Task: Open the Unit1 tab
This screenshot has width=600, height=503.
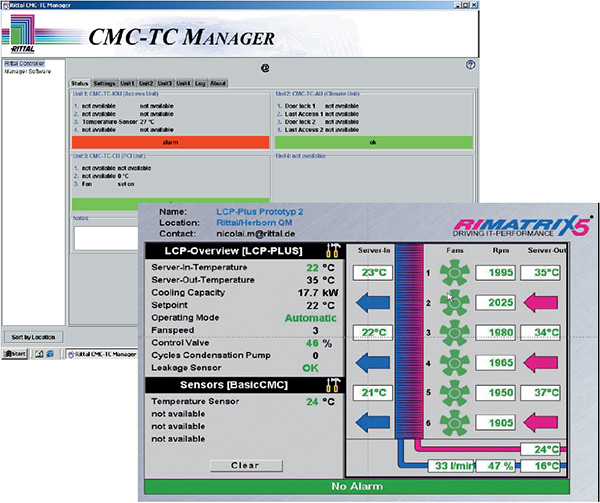Action: (127, 83)
